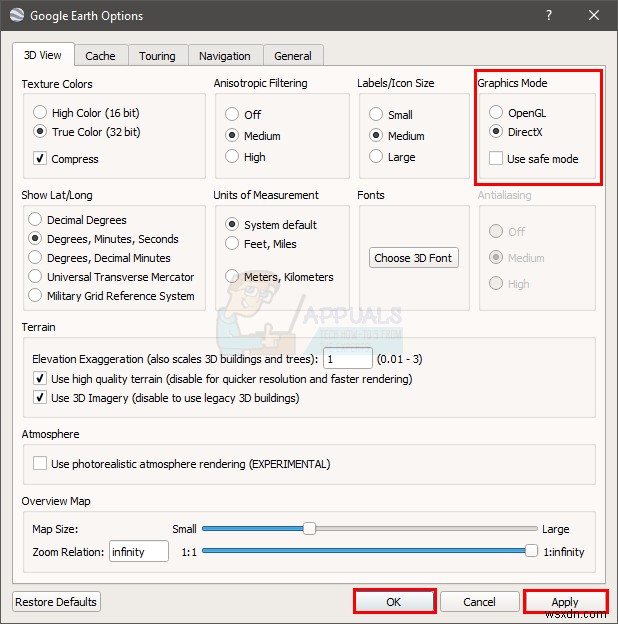Click the Zoom Relation text field
Viewport: 618px width, 624px height.
click(139, 551)
